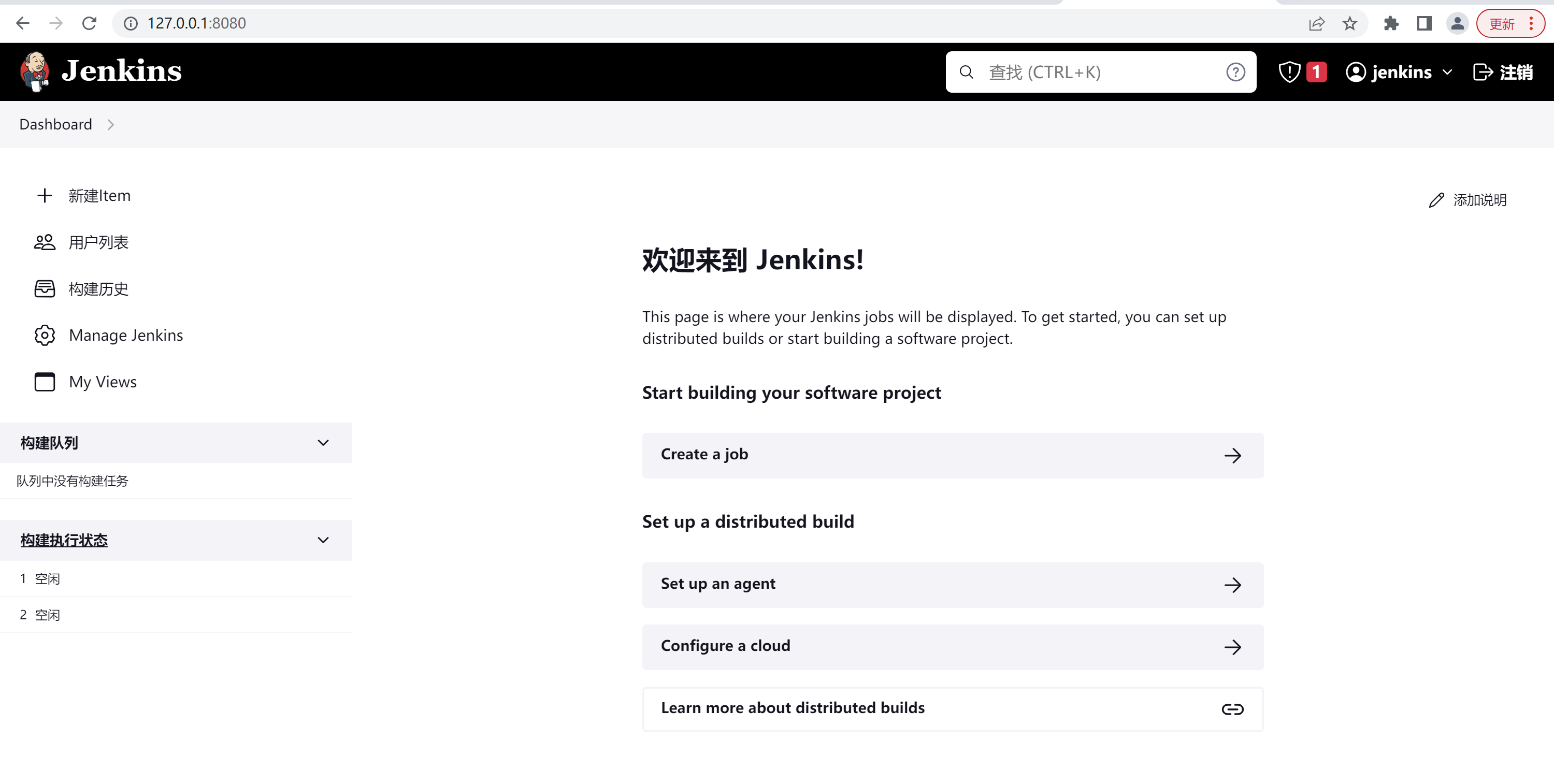Open the jenkins user dropdown menu
Screen dimensions: 1554x784
[1447, 72]
